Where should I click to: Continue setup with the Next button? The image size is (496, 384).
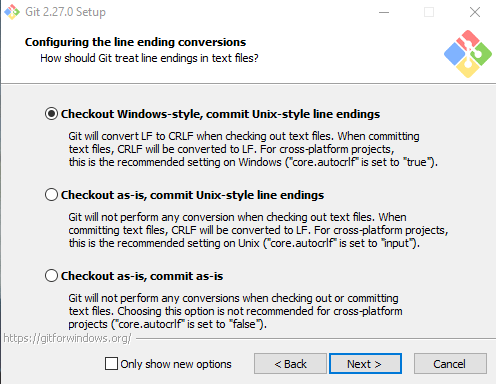(365, 364)
